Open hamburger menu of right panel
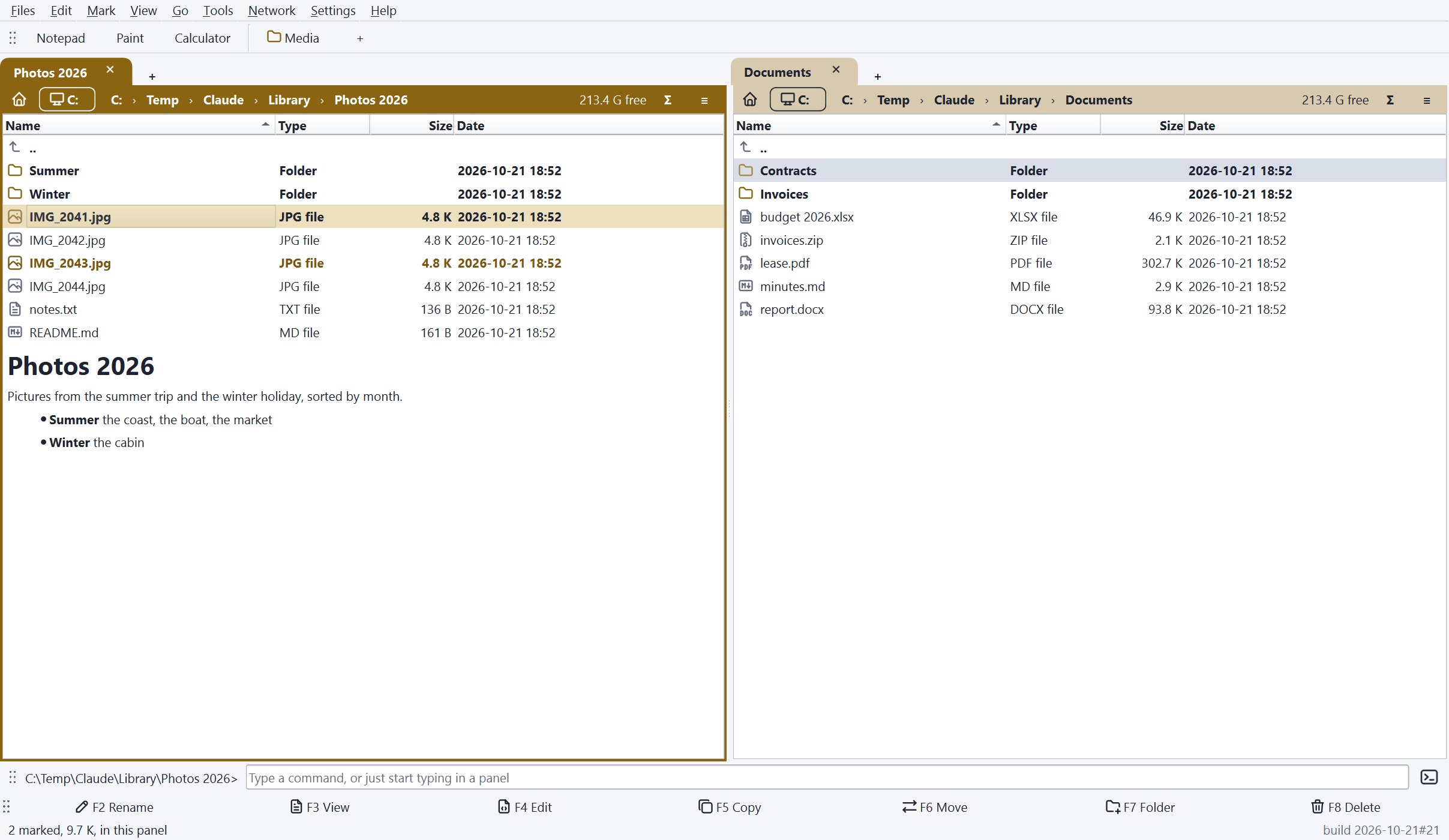The width and height of the screenshot is (1449, 840). pos(1427,100)
